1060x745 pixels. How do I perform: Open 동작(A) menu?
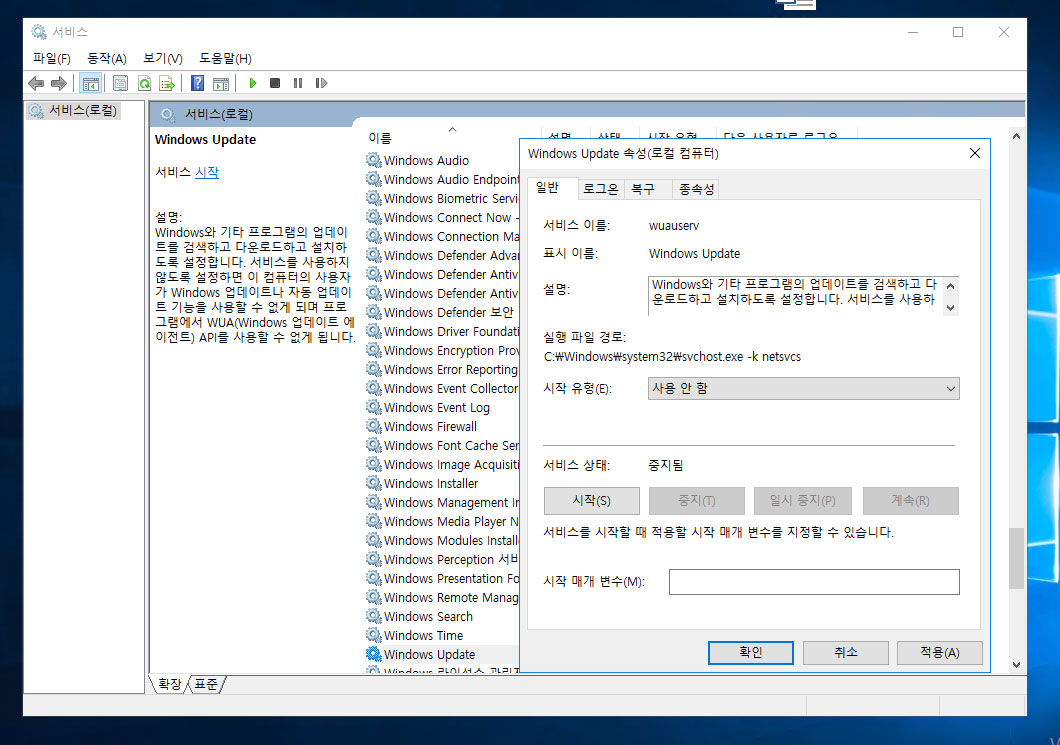[x=107, y=59]
